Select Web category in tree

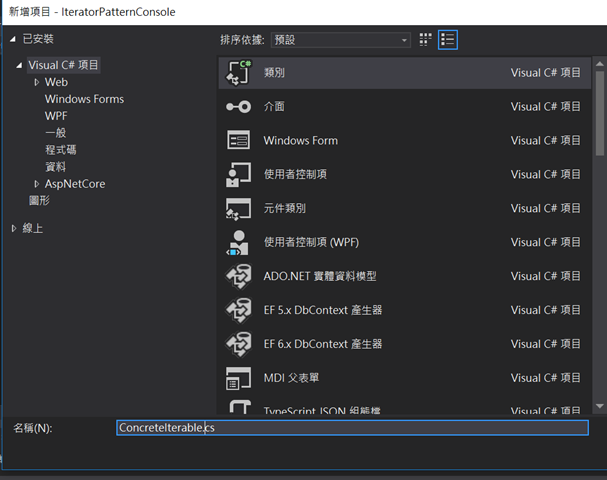pyautogui.click(x=56, y=82)
